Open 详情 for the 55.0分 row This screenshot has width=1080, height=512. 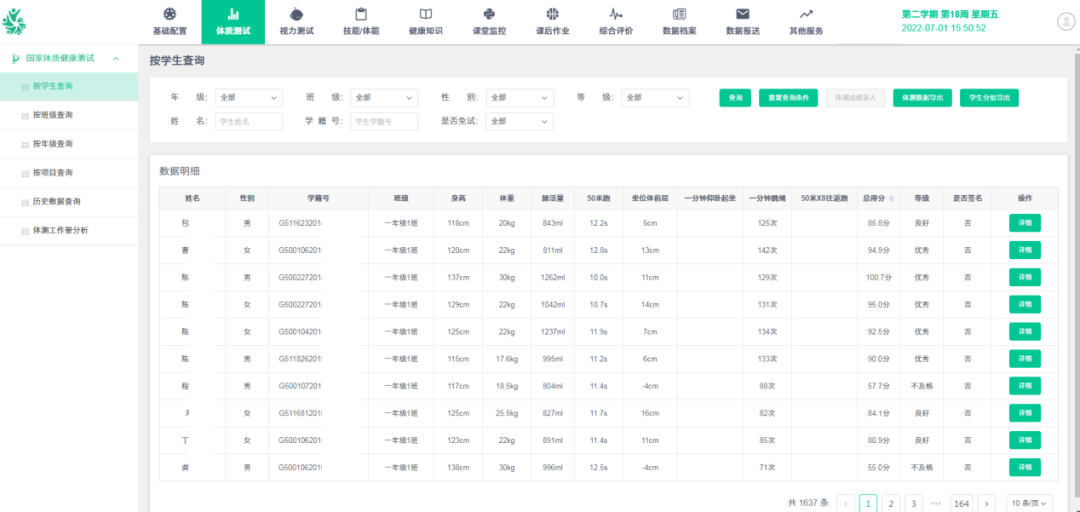click(1024, 467)
